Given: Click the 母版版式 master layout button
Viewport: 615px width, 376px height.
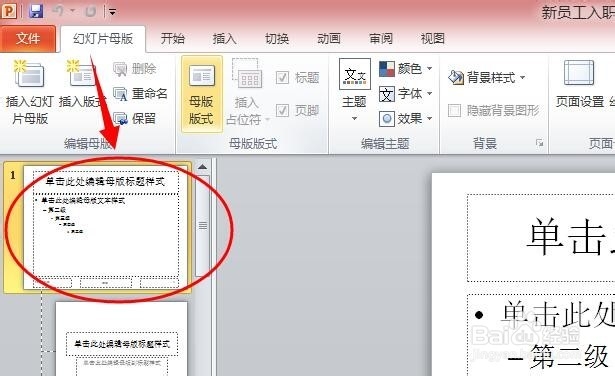Looking at the screenshot, I should pyautogui.click(x=202, y=94).
